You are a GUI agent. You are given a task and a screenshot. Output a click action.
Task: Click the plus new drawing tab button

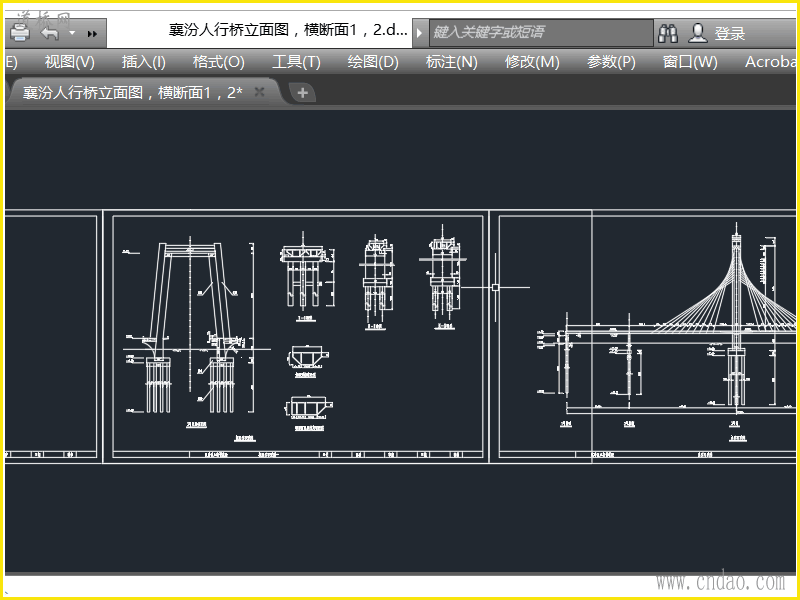point(303,93)
